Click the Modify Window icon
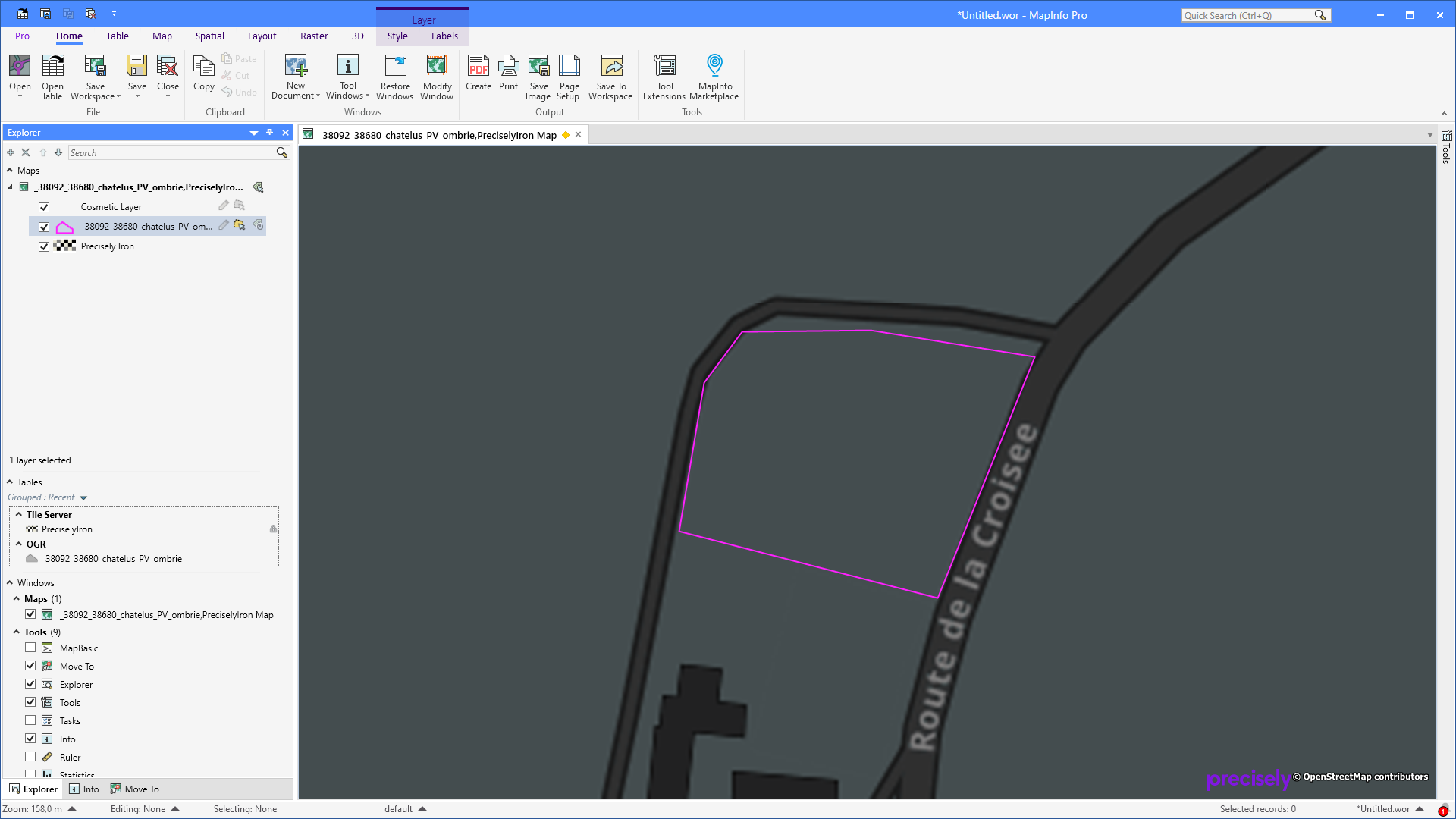Screen dimensions: 1456x819 [437, 76]
